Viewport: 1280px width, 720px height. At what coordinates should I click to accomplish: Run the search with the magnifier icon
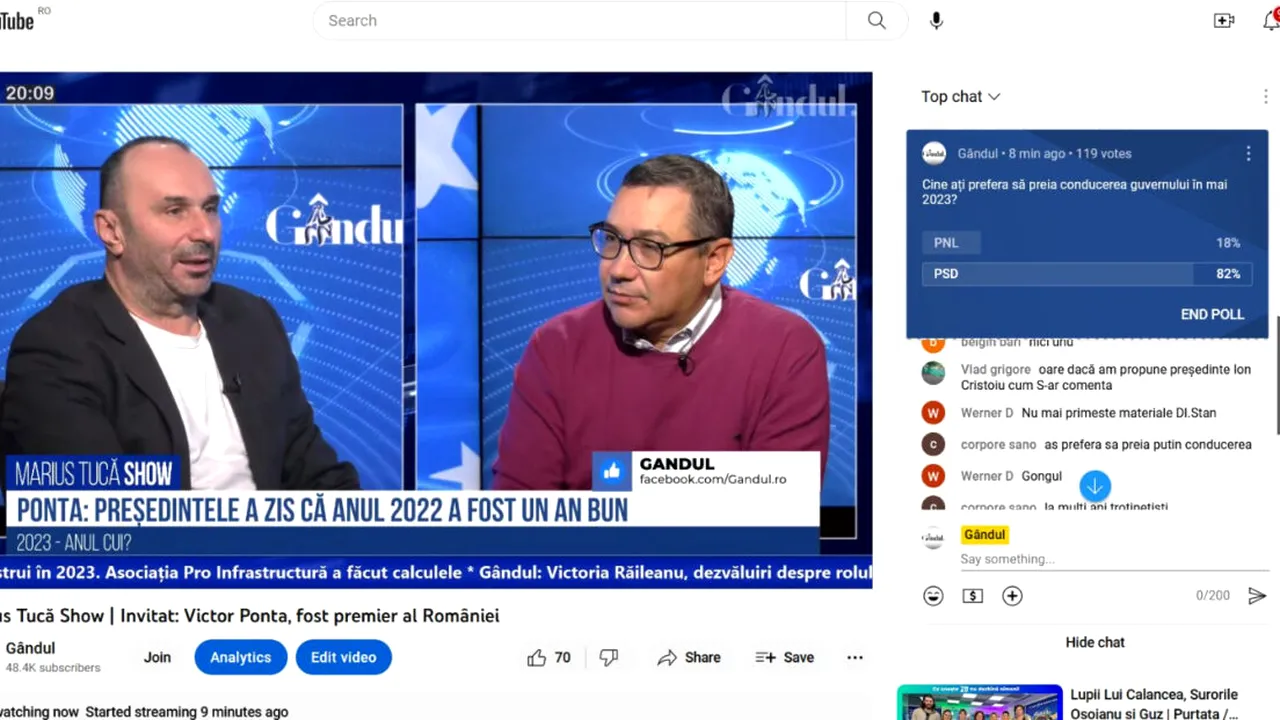[x=876, y=20]
